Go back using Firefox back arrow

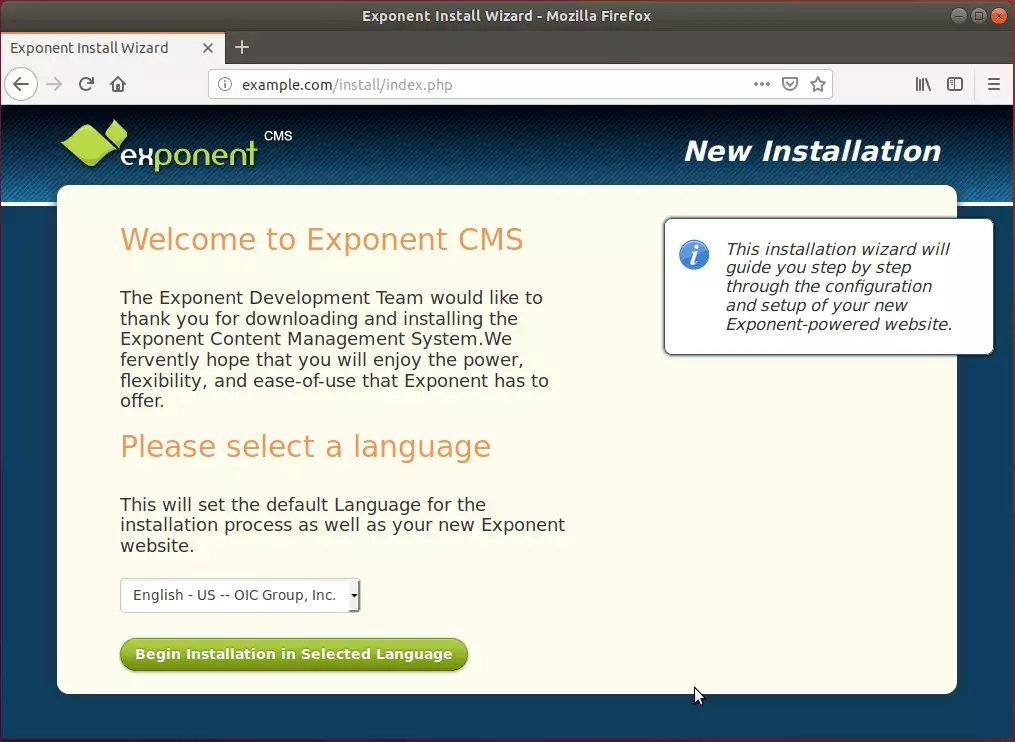(21, 84)
